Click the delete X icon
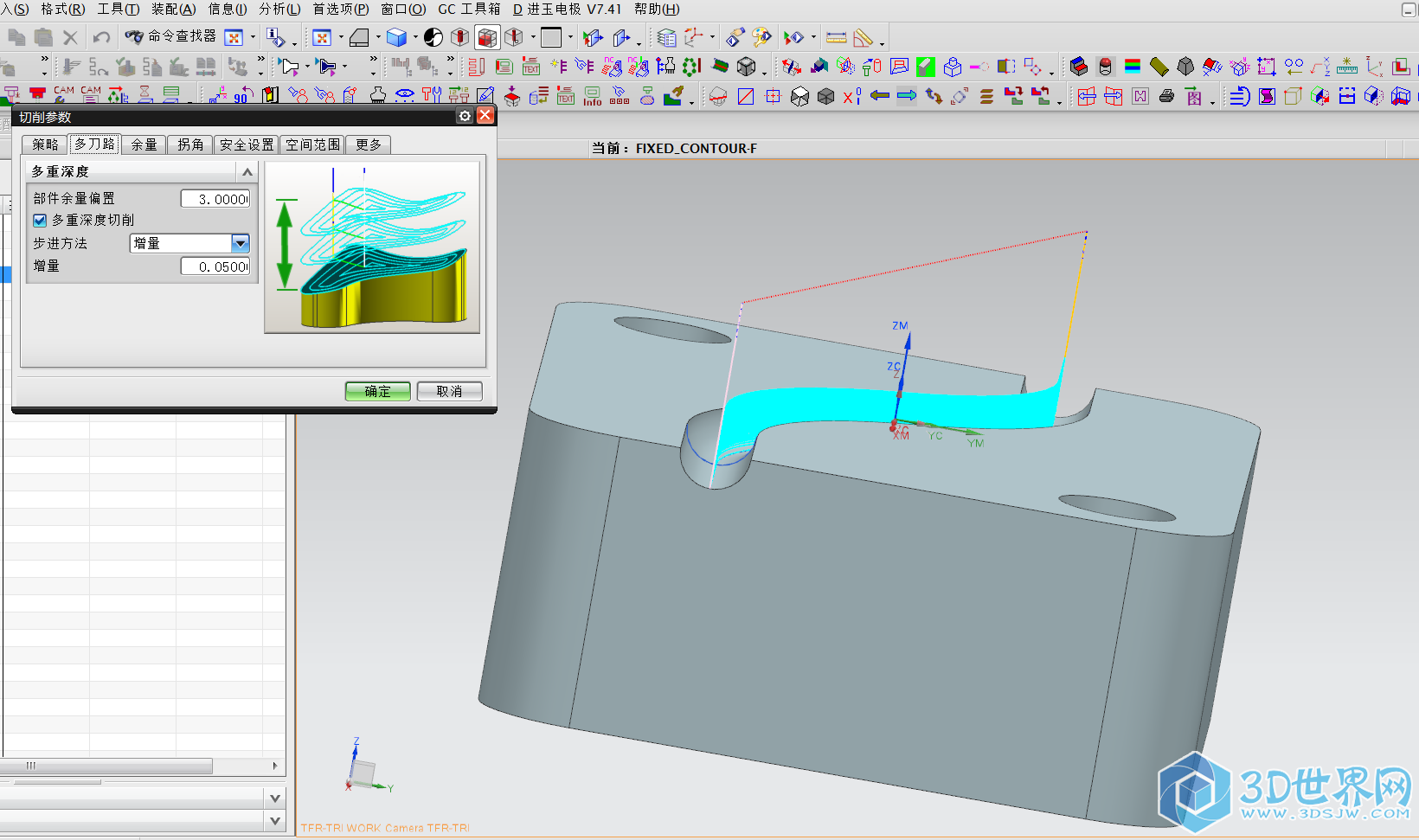1419x840 pixels. pyautogui.click(x=71, y=37)
